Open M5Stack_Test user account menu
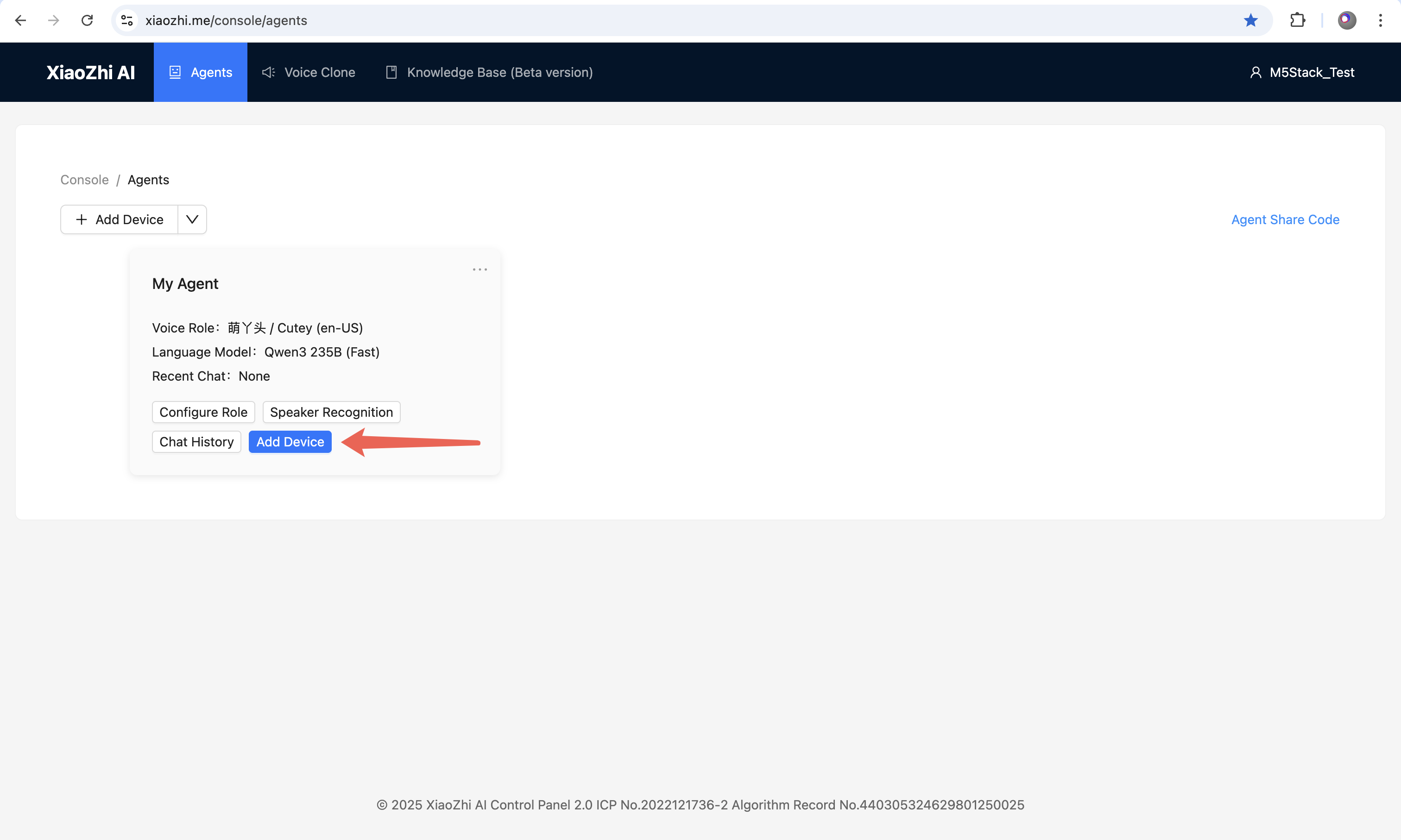Screen dimensions: 1401x840 click(x=1302, y=72)
